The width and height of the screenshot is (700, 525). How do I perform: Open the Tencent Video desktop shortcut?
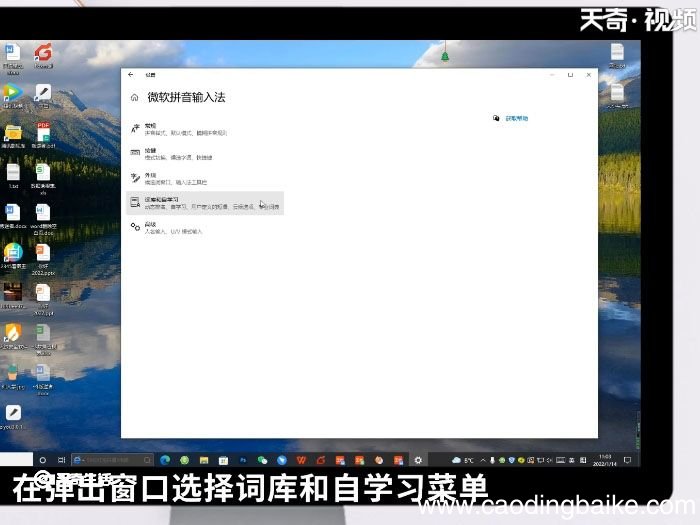(12, 96)
